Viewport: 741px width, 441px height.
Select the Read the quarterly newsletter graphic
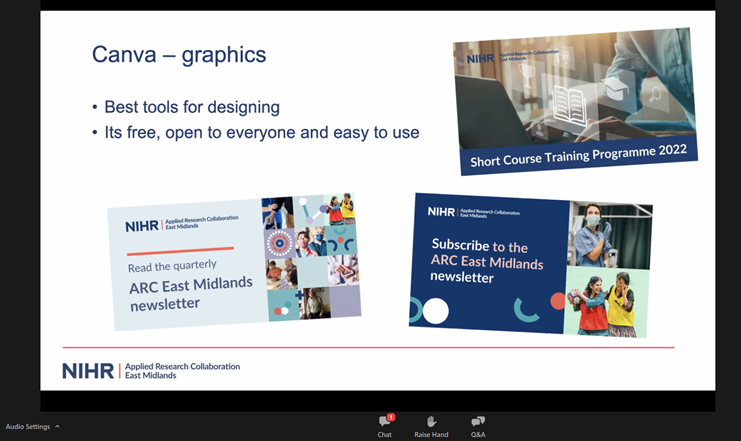[234, 262]
